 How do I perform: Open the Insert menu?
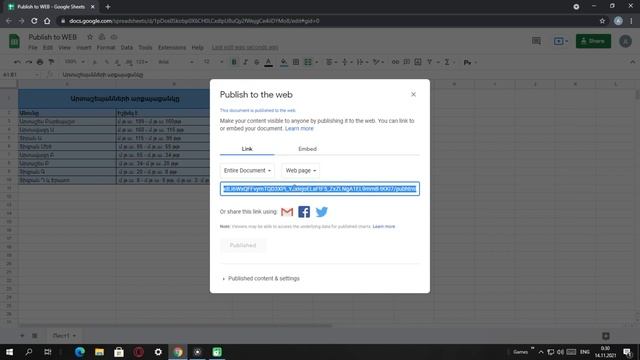pos(84,48)
